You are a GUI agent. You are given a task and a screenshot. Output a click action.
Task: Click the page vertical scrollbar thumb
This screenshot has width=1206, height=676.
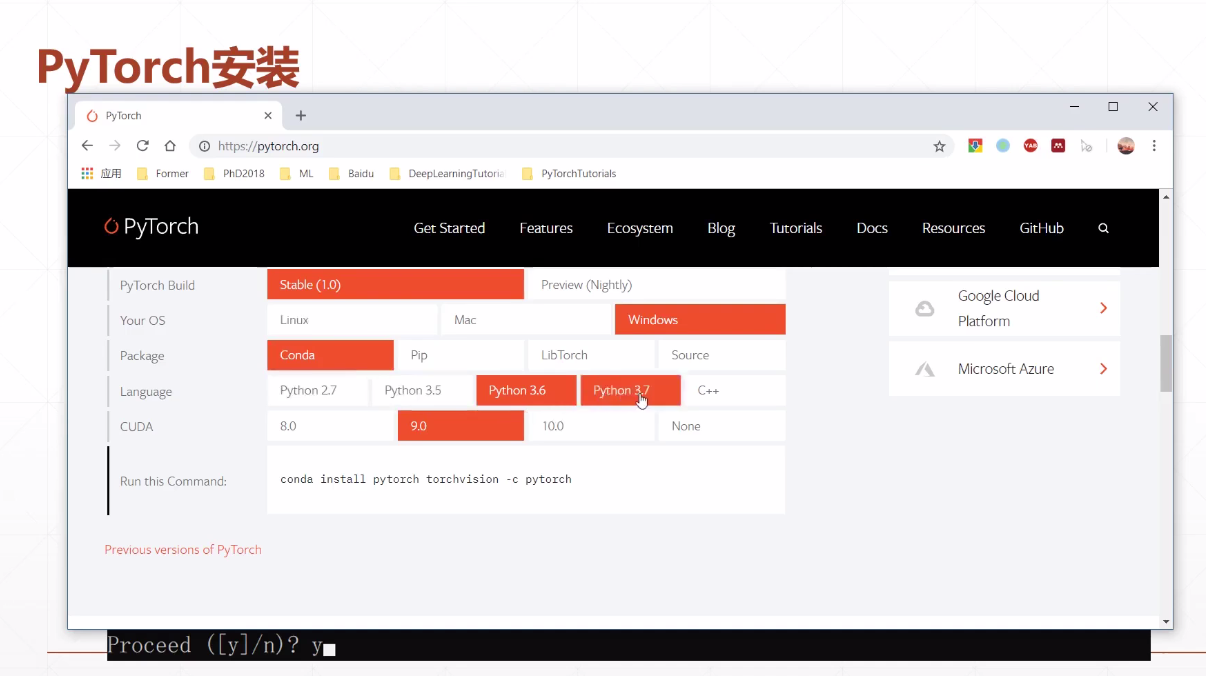tap(1166, 363)
